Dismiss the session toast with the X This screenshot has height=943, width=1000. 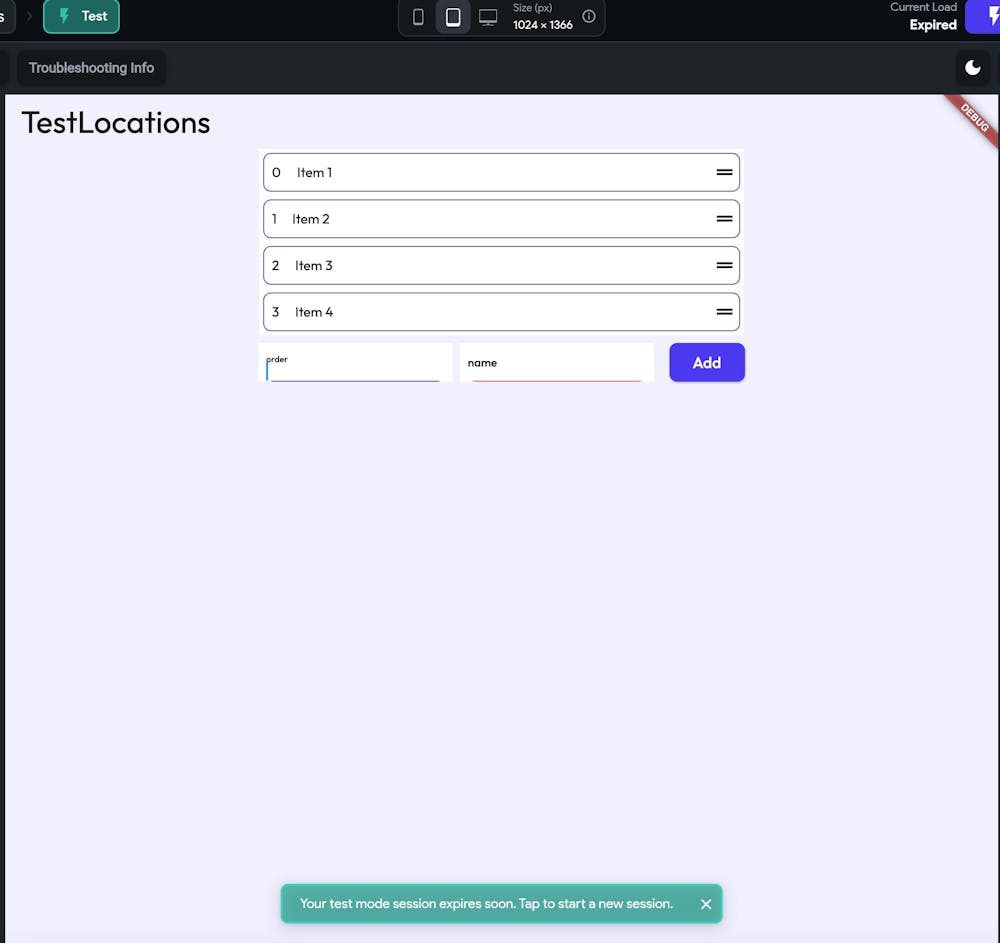click(706, 903)
